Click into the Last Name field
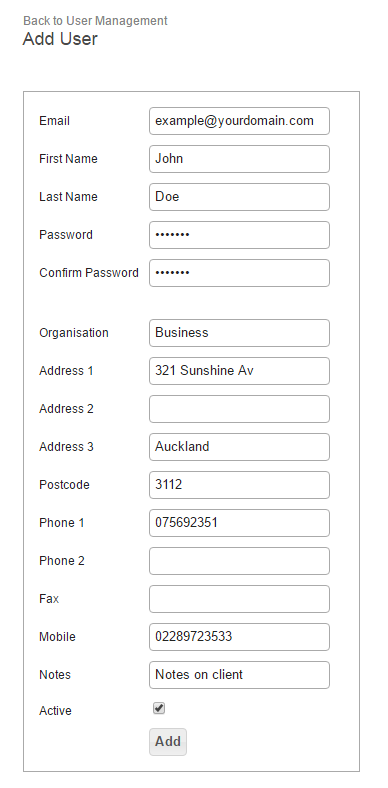Viewport: 388px width, 788px height. 239,196
